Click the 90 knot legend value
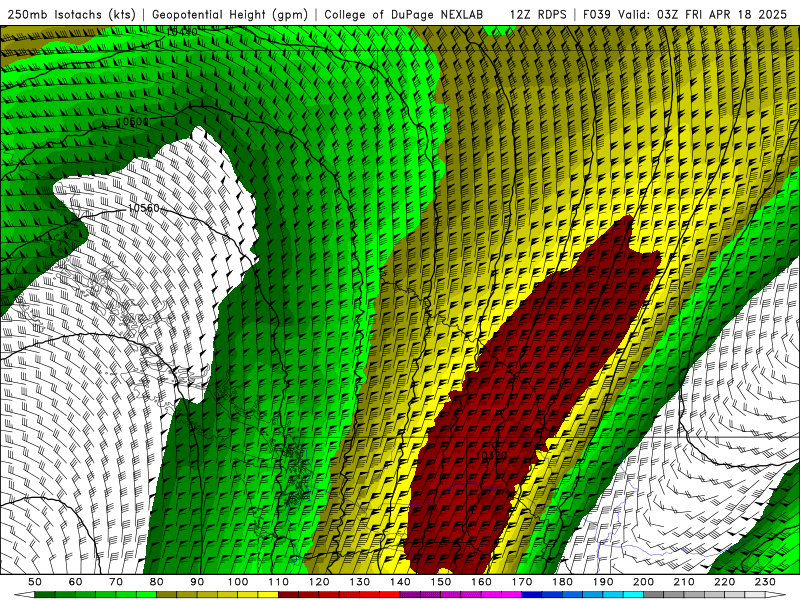The height and width of the screenshot is (600, 800). tap(197, 582)
